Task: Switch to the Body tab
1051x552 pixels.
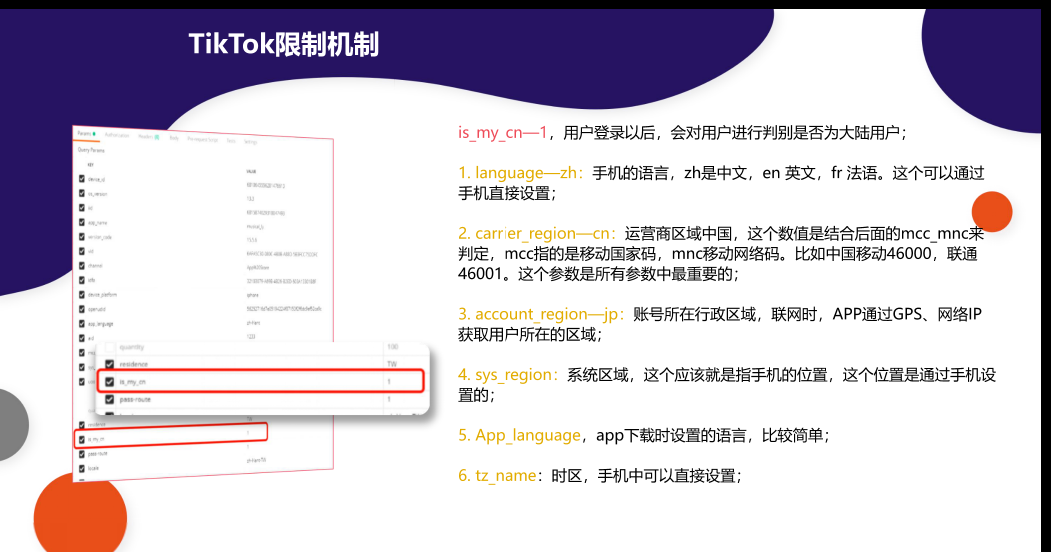Action: click(174, 138)
